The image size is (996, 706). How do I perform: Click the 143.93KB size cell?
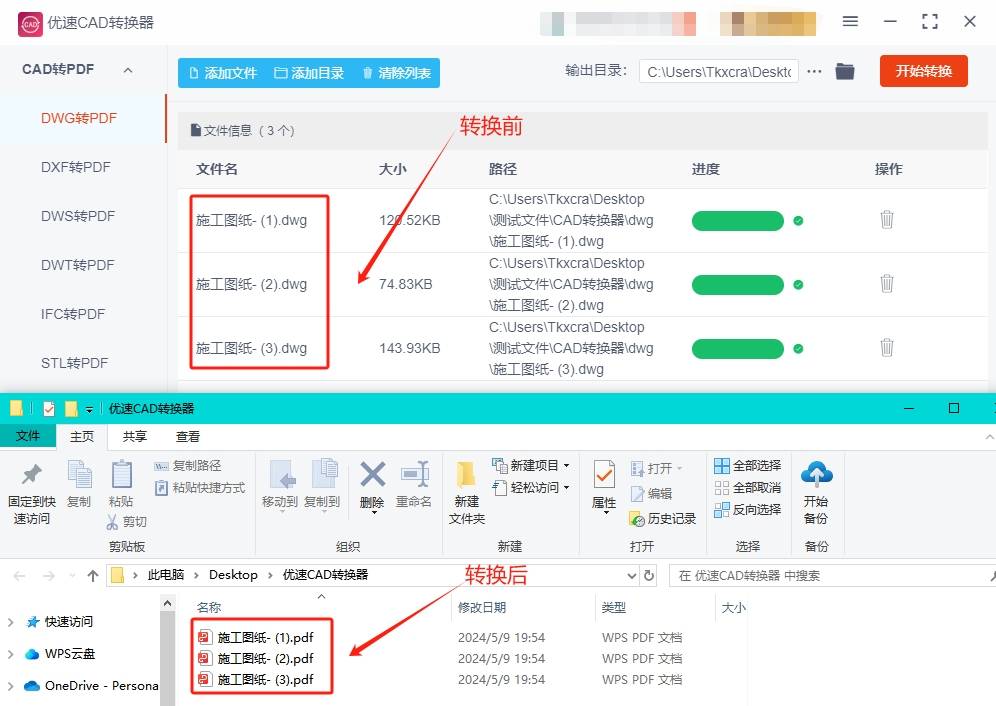click(x=410, y=348)
